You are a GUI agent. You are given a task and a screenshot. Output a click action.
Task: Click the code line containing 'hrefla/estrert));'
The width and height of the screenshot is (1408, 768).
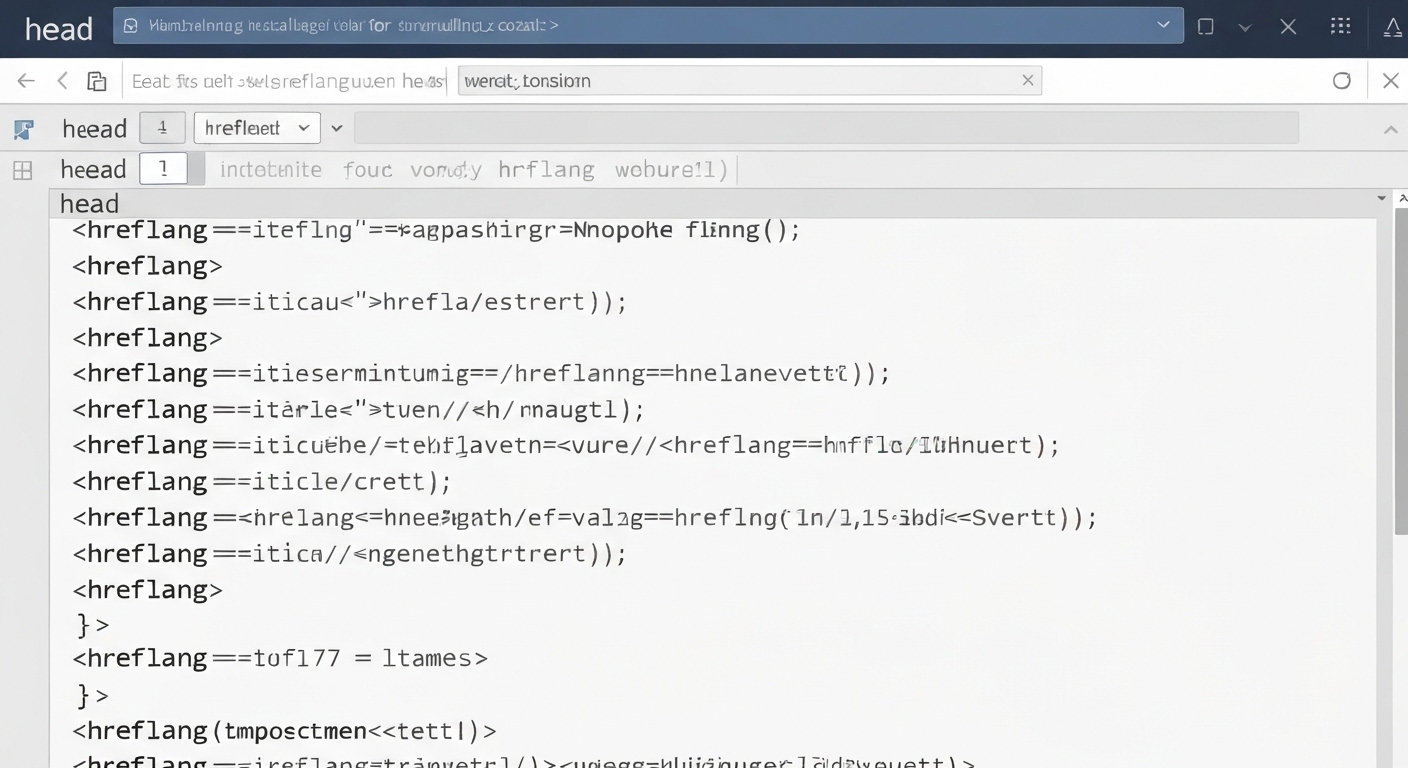click(x=350, y=302)
